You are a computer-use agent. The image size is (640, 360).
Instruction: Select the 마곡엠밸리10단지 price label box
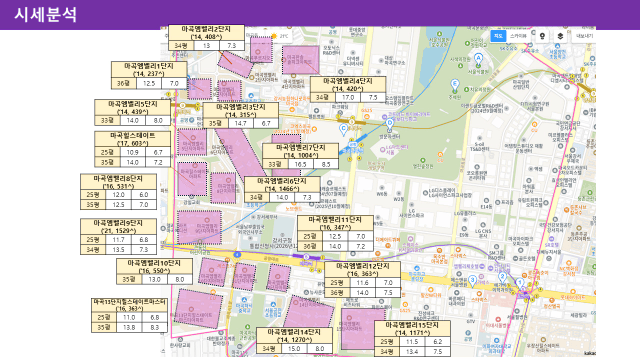tap(154, 271)
